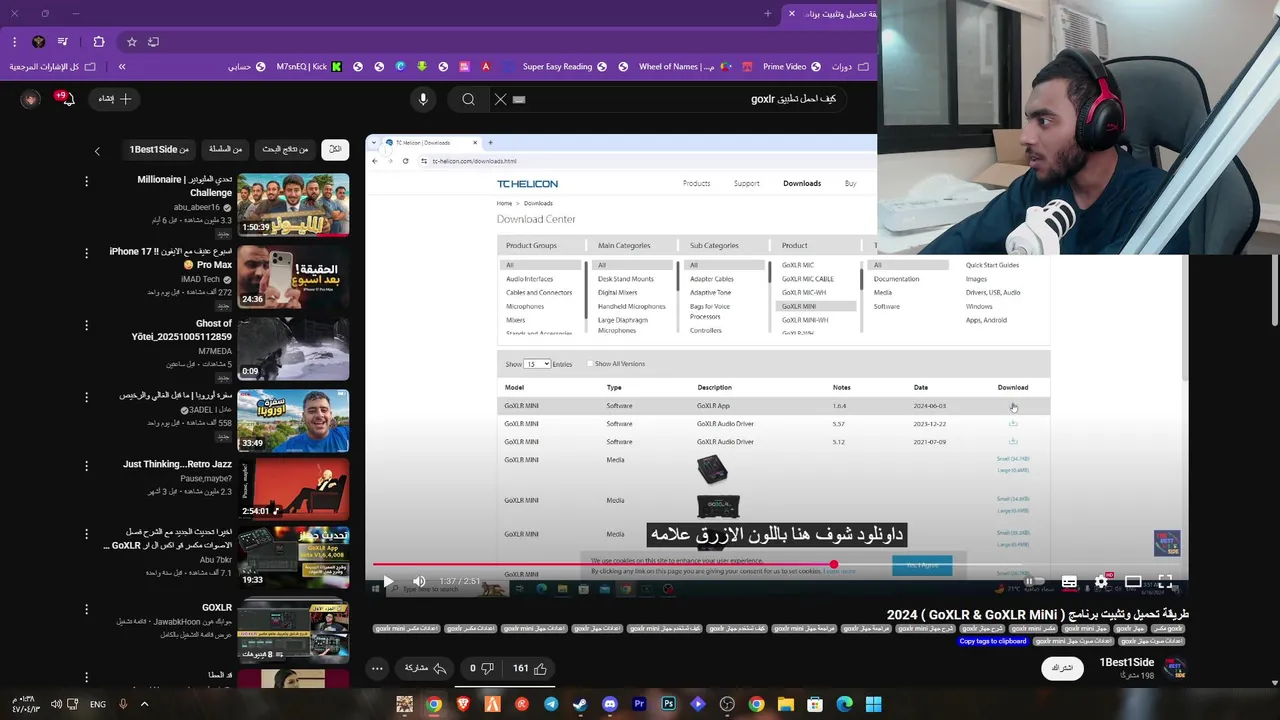1280x720 pixels.
Task: Switch to theater mode in the player
Action: (x=1133, y=581)
